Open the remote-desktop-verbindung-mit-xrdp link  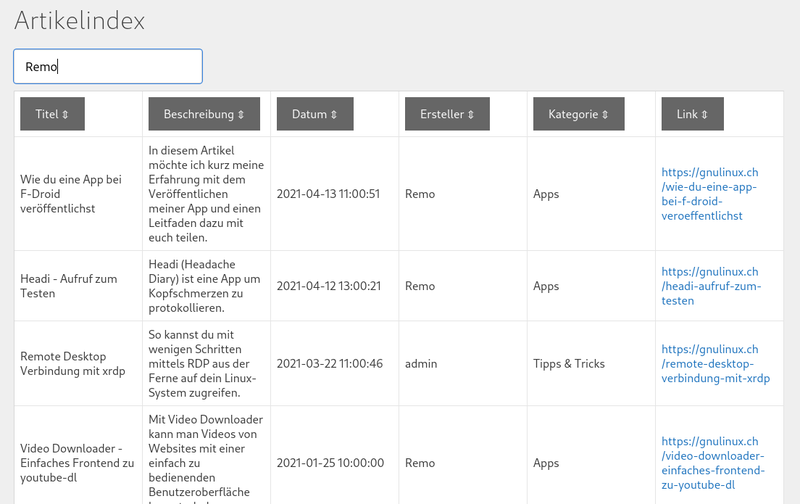tap(715, 364)
